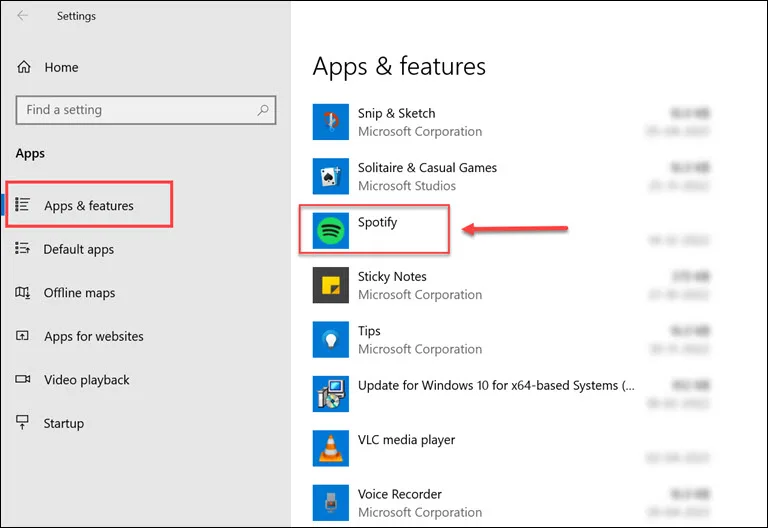Focus the Find a setting search box
This screenshot has width=768, height=528.
145,110
